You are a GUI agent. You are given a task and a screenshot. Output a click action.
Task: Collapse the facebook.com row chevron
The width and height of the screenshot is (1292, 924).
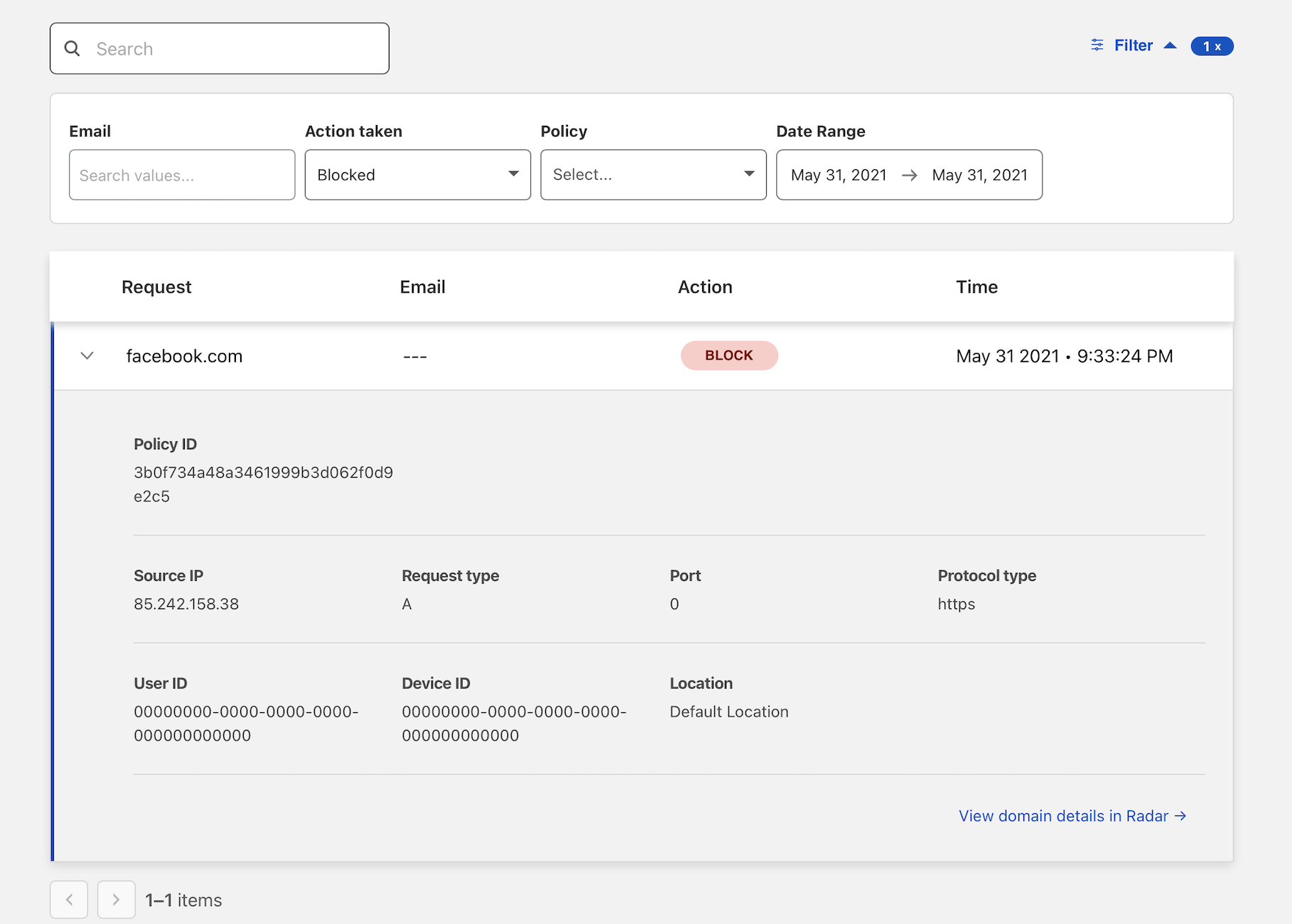click(87, 355)
